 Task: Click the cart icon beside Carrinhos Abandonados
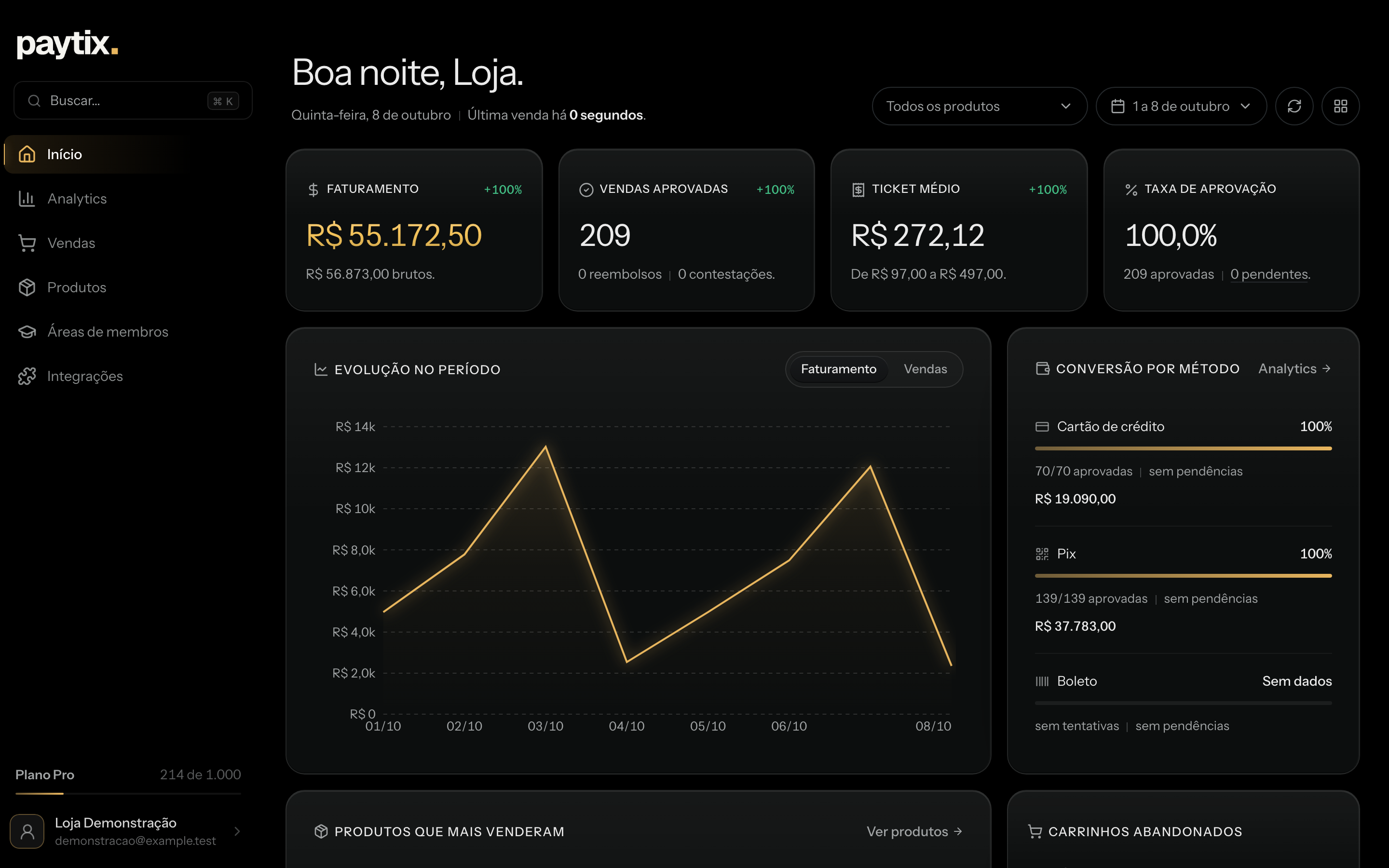pos(1035,831)
